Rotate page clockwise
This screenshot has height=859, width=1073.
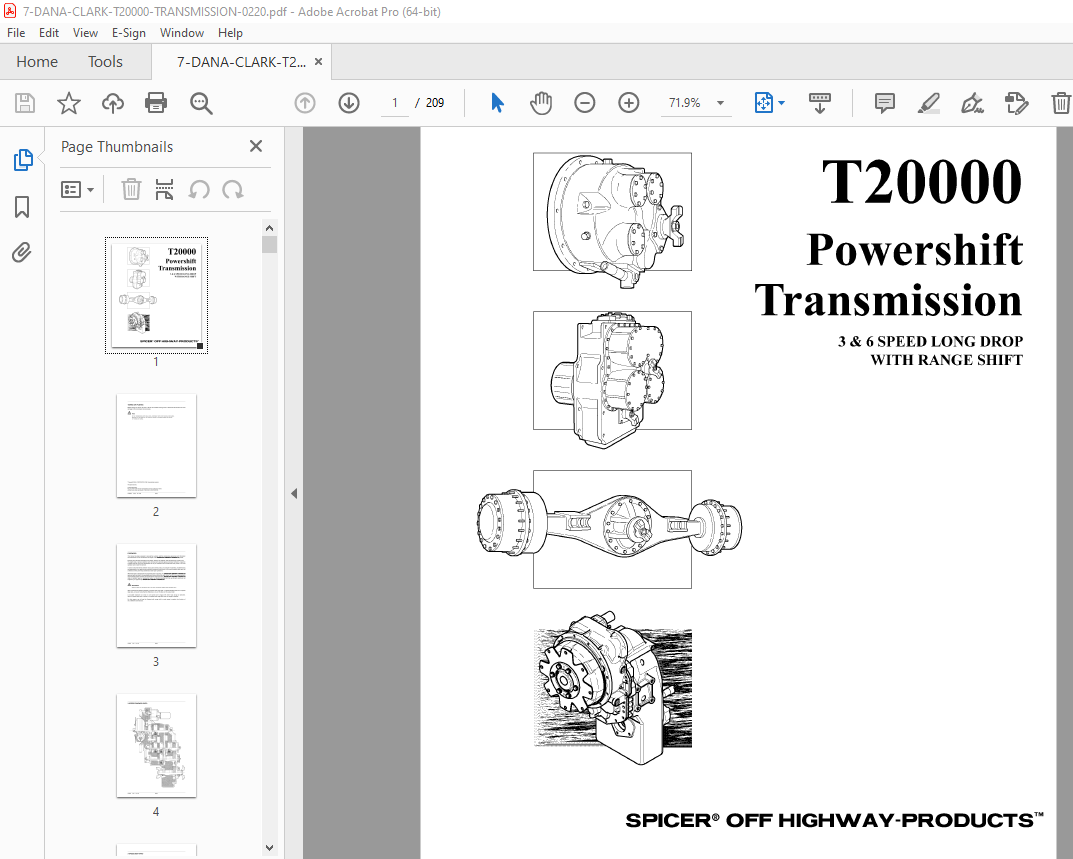233,190
